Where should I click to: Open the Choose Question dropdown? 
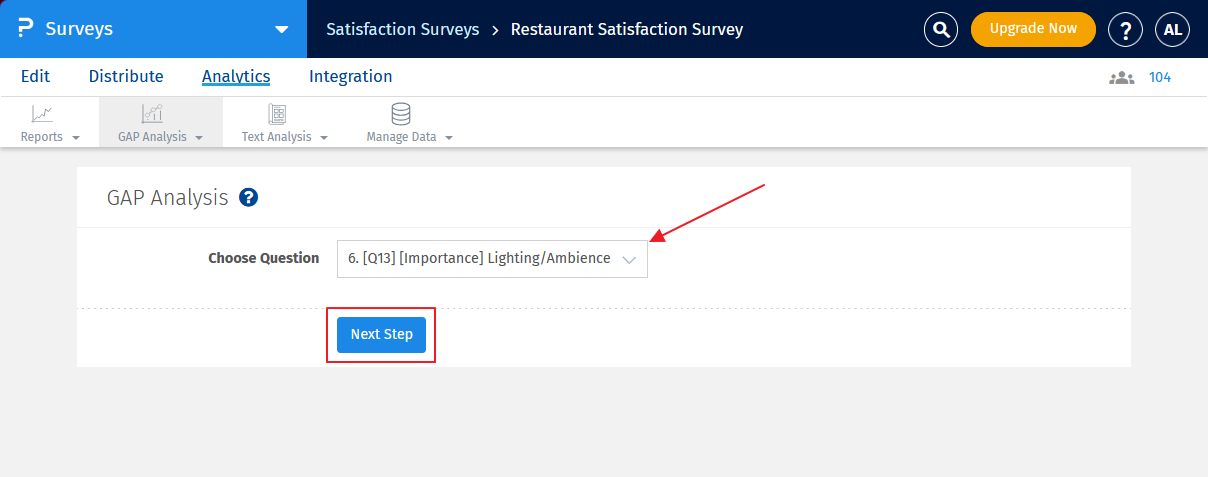(x=492, y=258)
